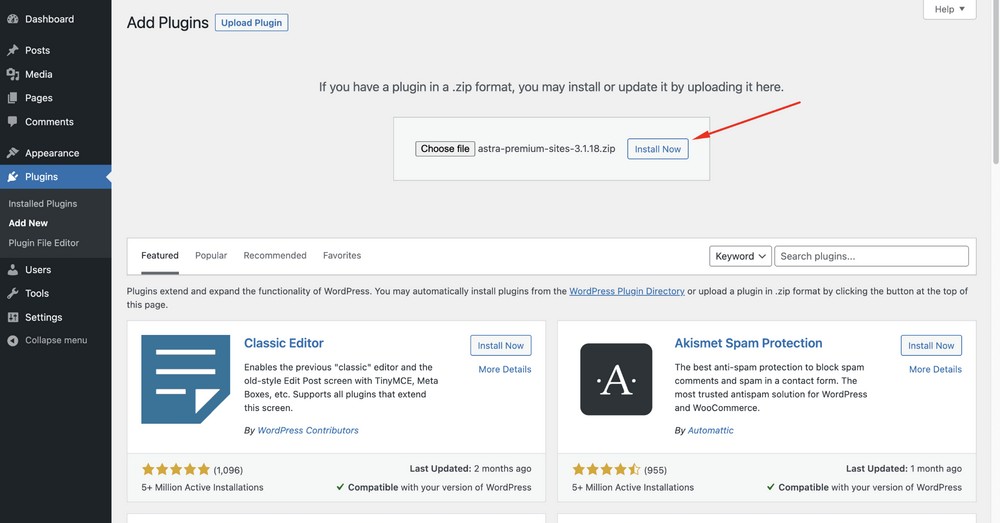Viewport: 1000px width, 523px height.
Task: Open the Keyword search type dropdown
Action: (740, 256)
